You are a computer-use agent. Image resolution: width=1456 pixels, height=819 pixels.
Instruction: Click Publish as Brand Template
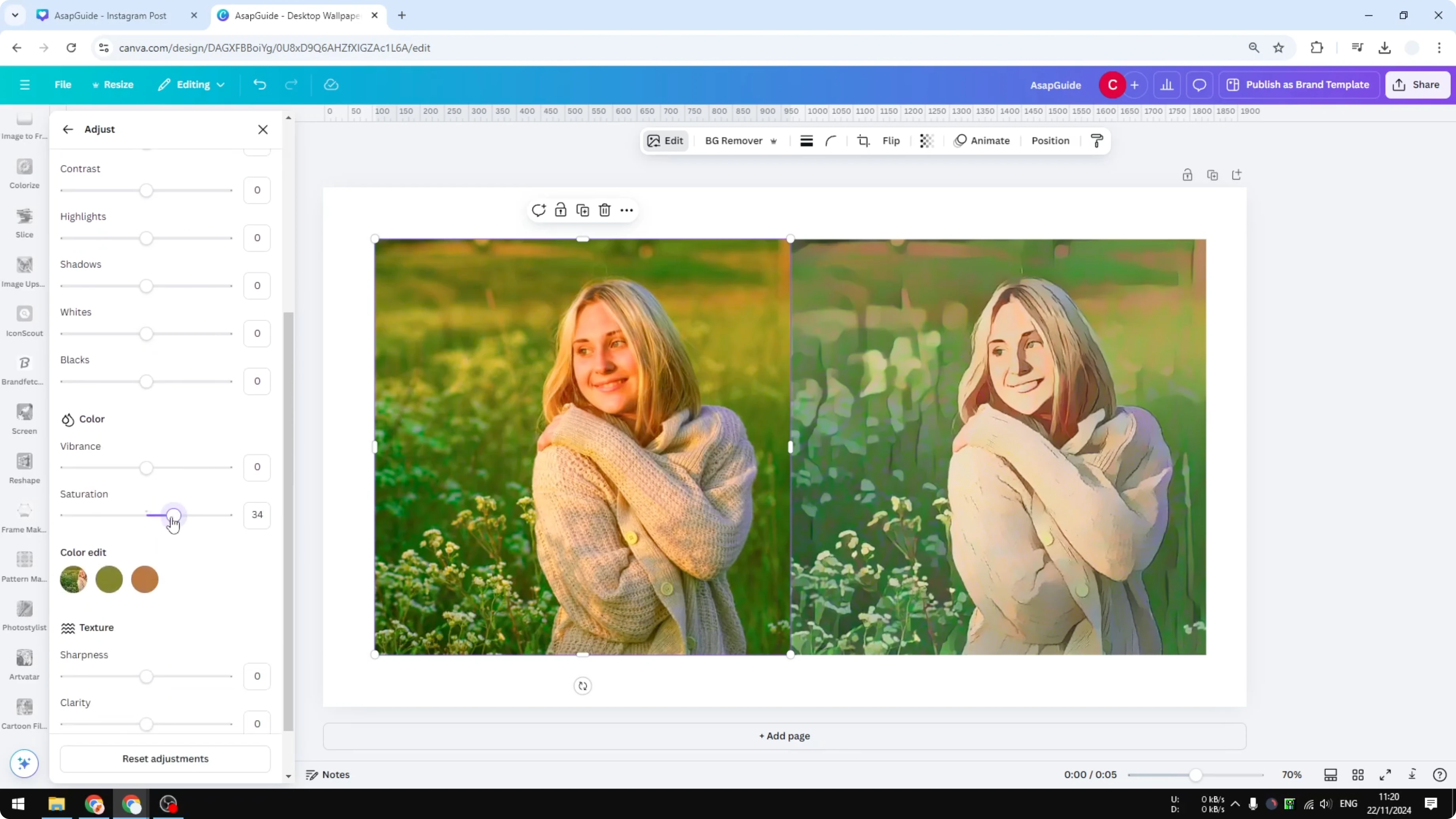coord(1298,84)
